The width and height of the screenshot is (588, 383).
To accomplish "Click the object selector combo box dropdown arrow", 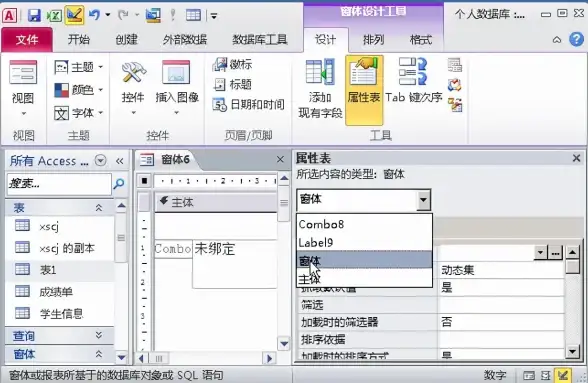I will tap(423, 199).
